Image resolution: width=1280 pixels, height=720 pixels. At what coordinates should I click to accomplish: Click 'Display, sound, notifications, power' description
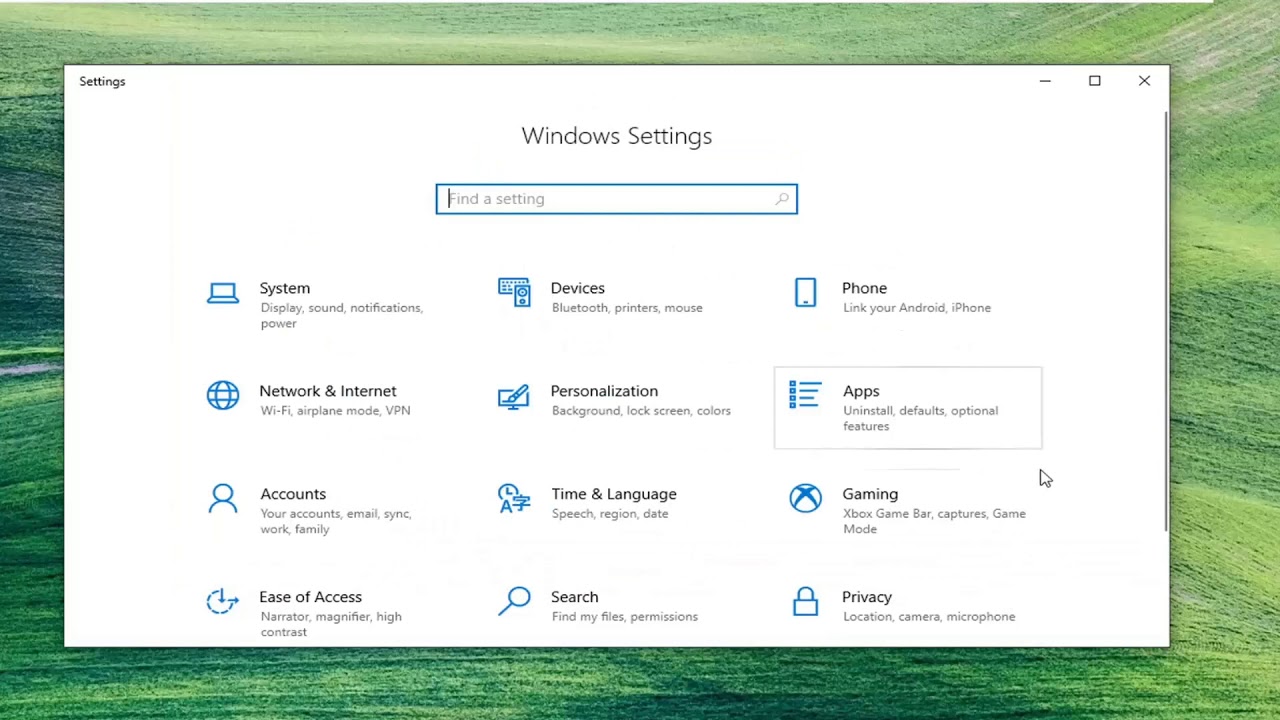[x=341, y=315]
